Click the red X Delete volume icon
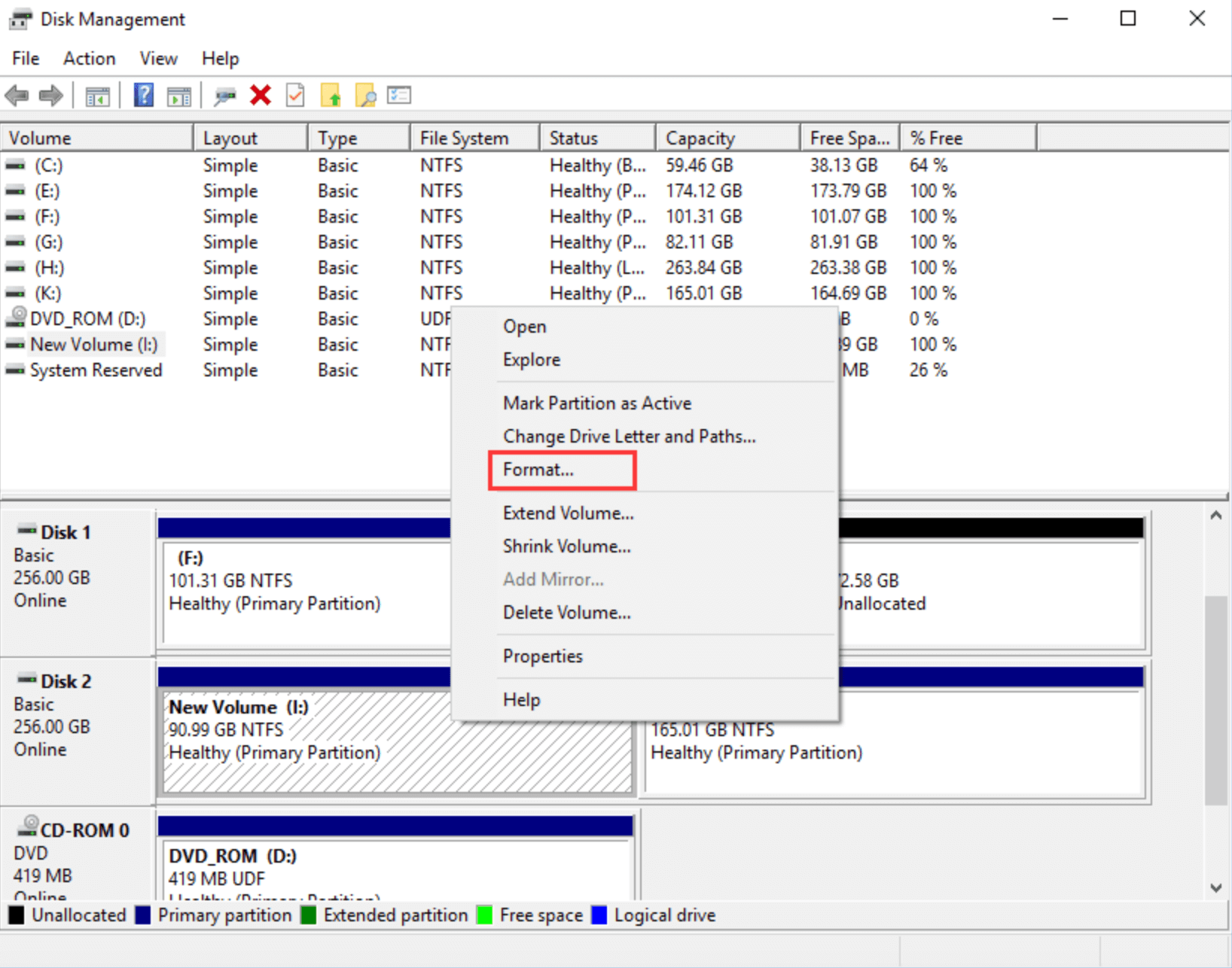Viewport: 1232px width, 968px height. click(x=260, y=95)
